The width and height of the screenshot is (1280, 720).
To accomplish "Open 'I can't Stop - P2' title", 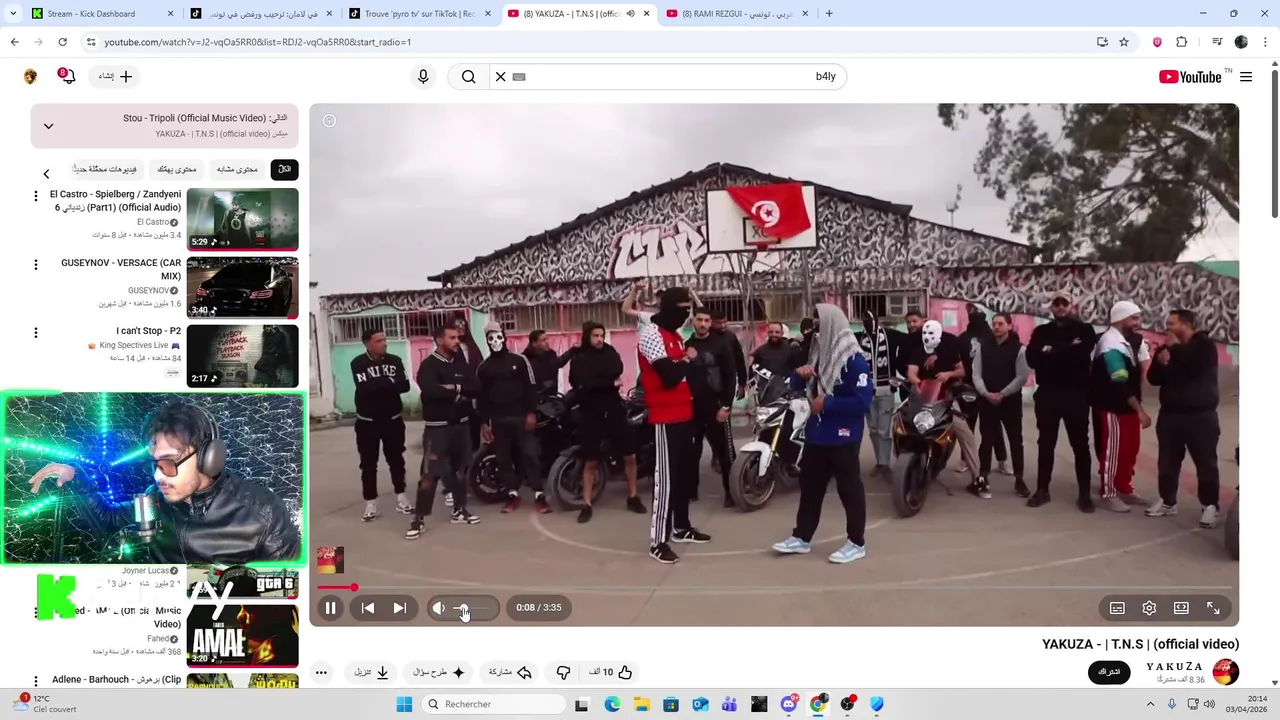I will point(148,331).
